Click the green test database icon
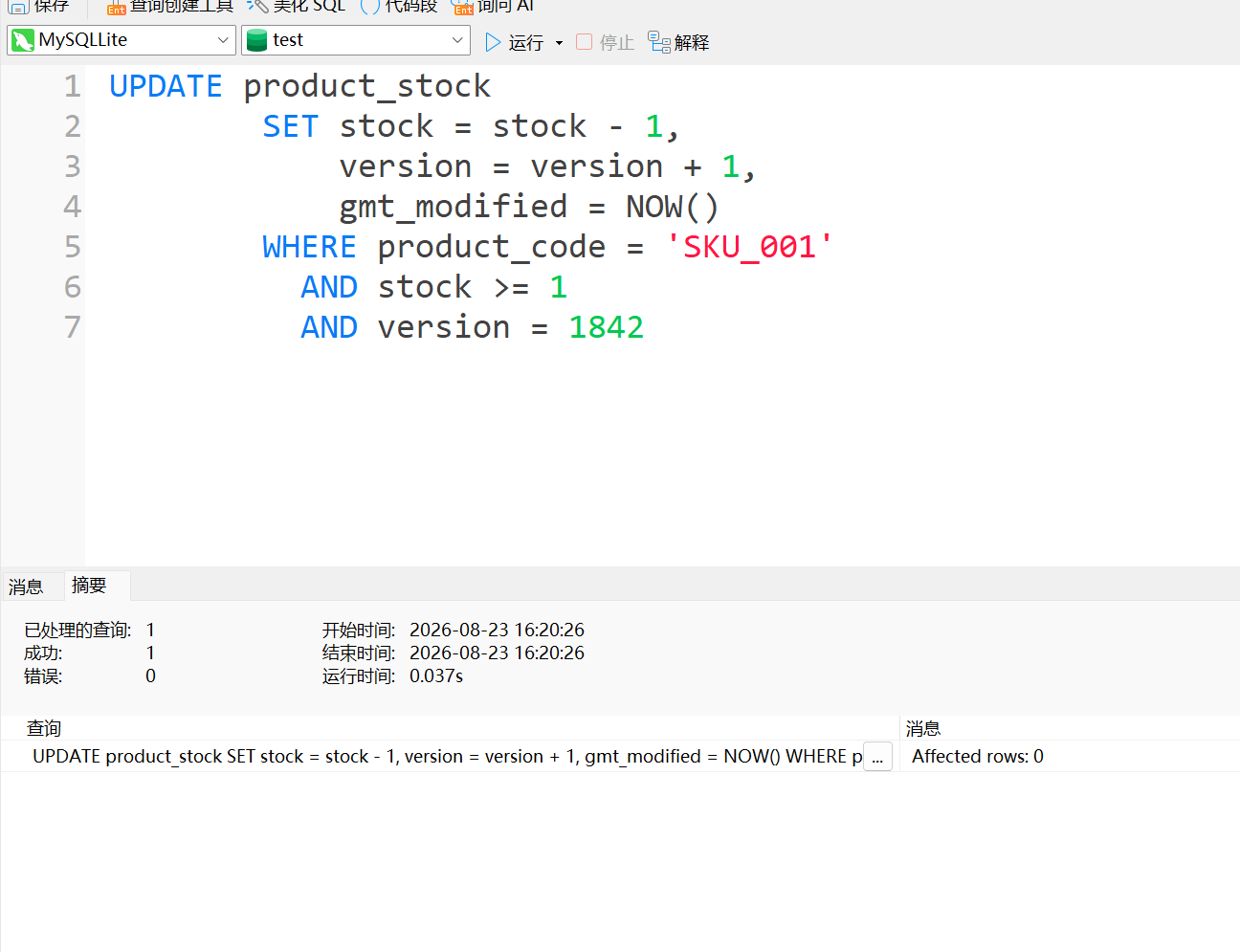Viewport: 1240px width, 952px height. (x=256, y=40)
